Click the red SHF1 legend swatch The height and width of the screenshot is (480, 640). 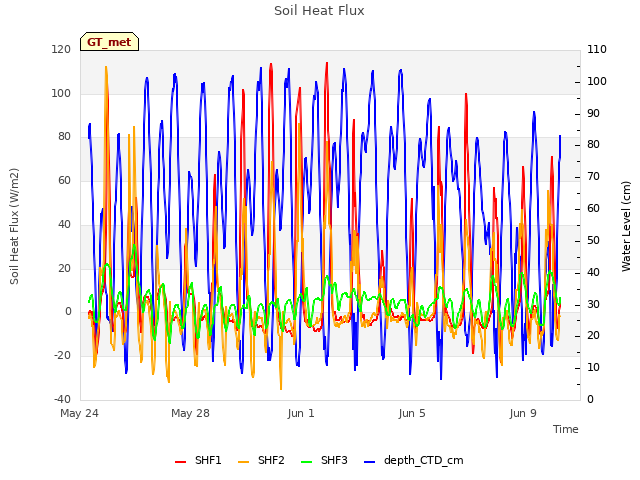click(180, 462)
